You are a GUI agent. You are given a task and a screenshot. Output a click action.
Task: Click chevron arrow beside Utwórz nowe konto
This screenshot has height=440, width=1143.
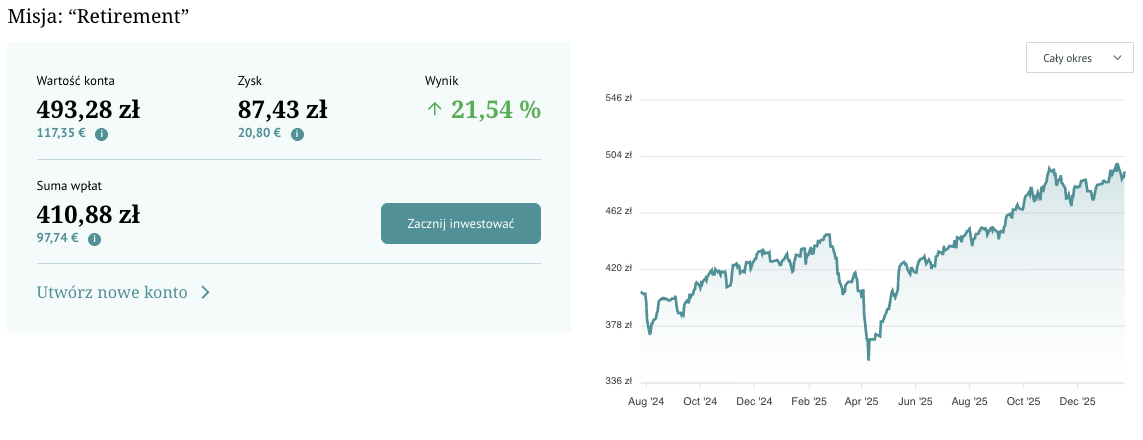(205, 293)
